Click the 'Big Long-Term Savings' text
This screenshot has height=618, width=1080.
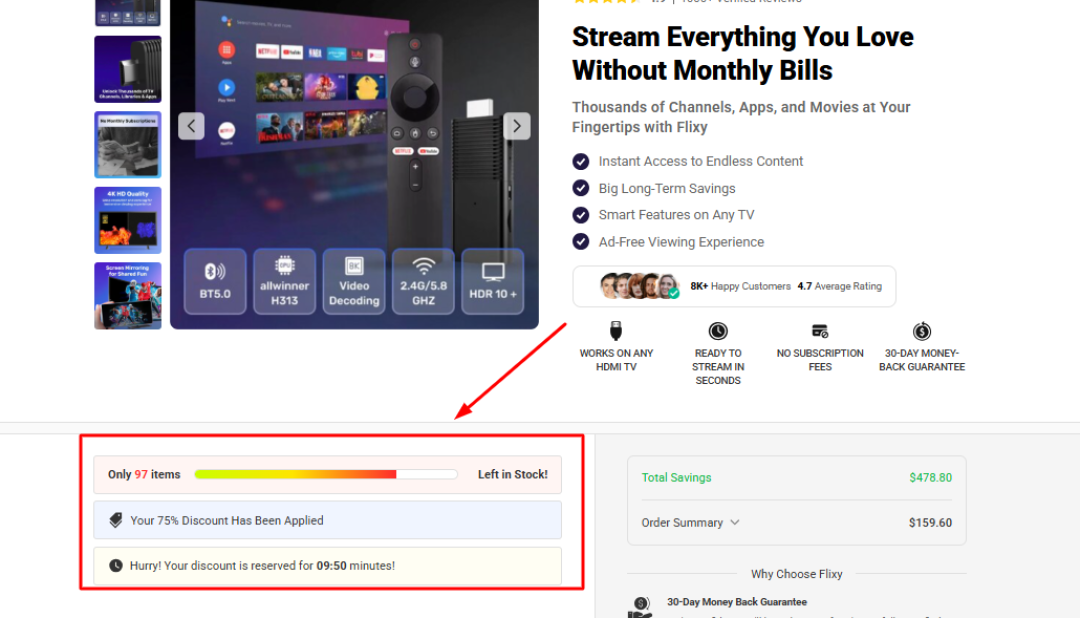[667, 188]
